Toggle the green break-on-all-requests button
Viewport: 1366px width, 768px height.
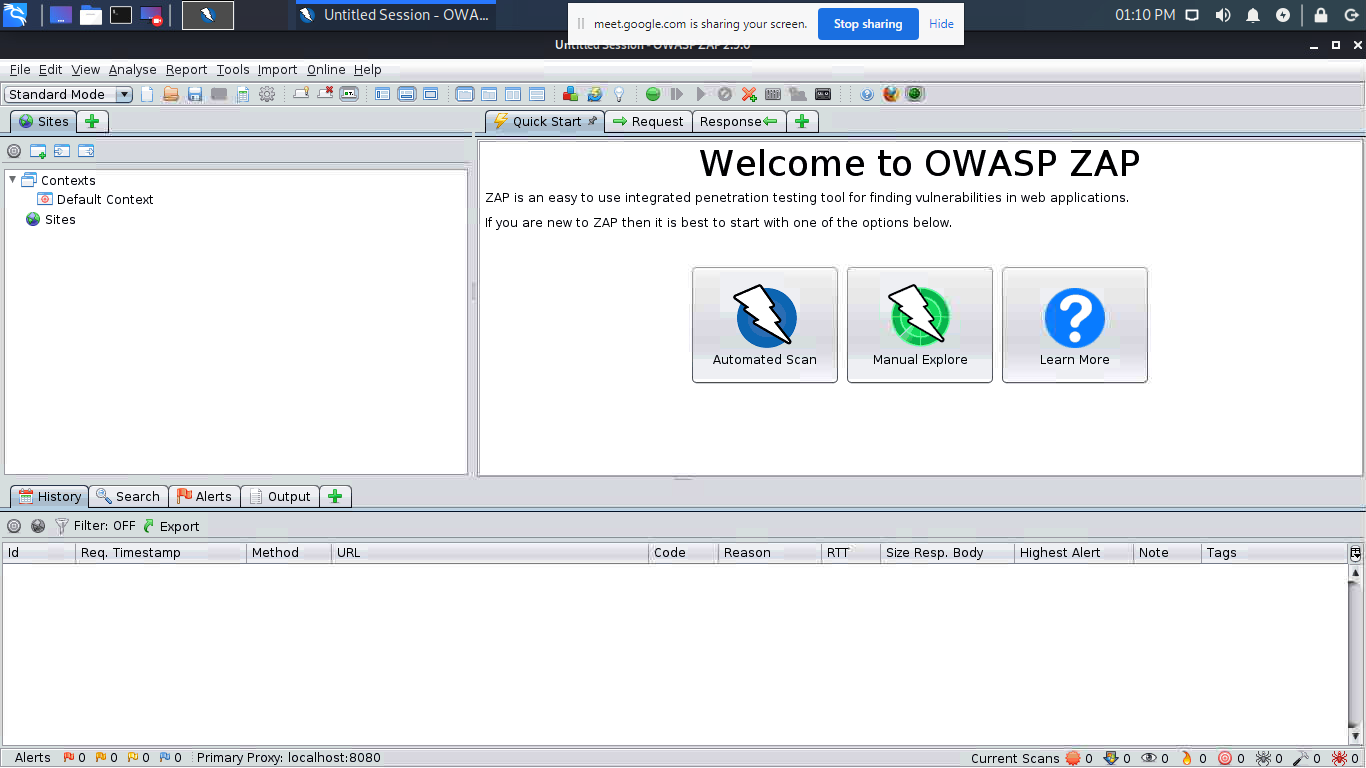point(653,94)
